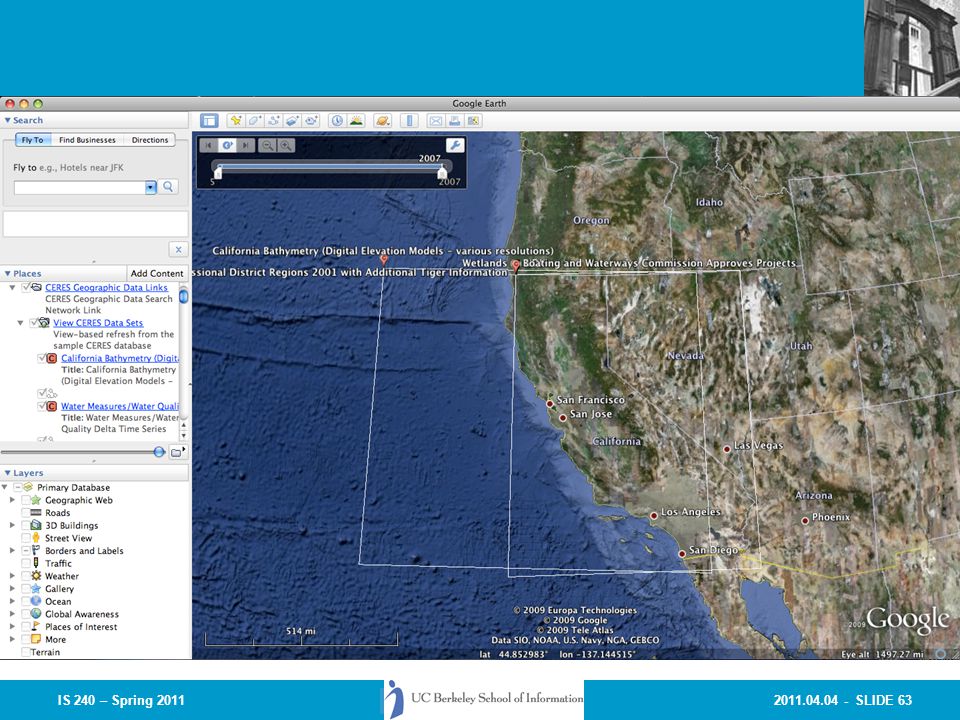This screenshot has width=960, height=720.
Task: Collapse CERES Geographic Data Links tree
Action: [12, 287]
